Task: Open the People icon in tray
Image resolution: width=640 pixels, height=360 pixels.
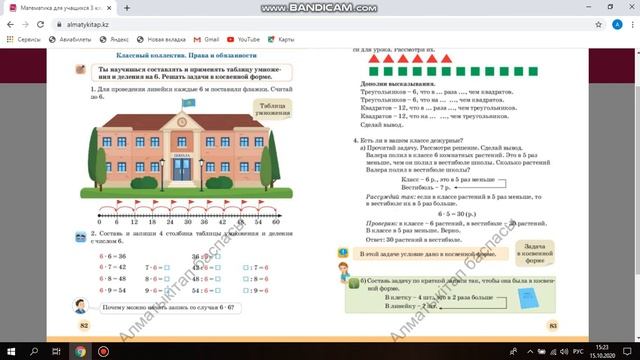Action: (513, 351)
